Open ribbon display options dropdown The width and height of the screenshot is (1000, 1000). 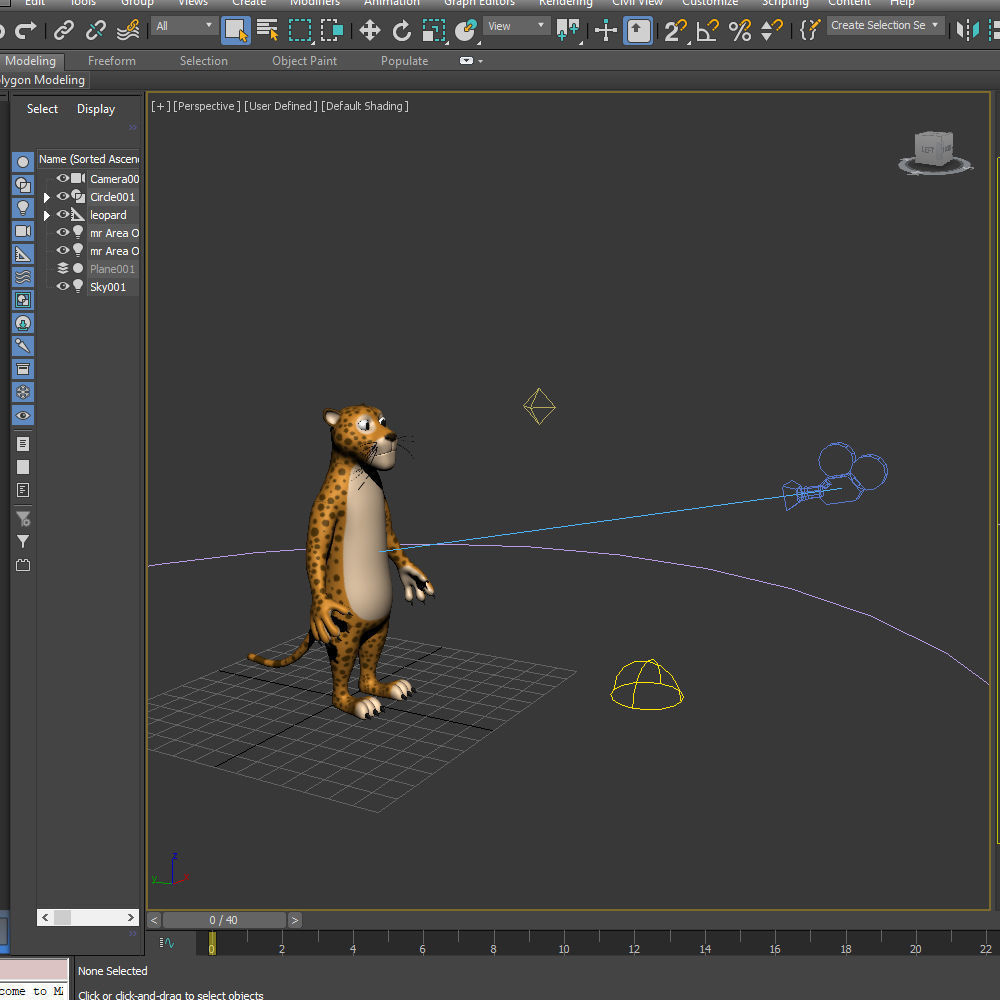pyautogui.click(x=471, y=61)
